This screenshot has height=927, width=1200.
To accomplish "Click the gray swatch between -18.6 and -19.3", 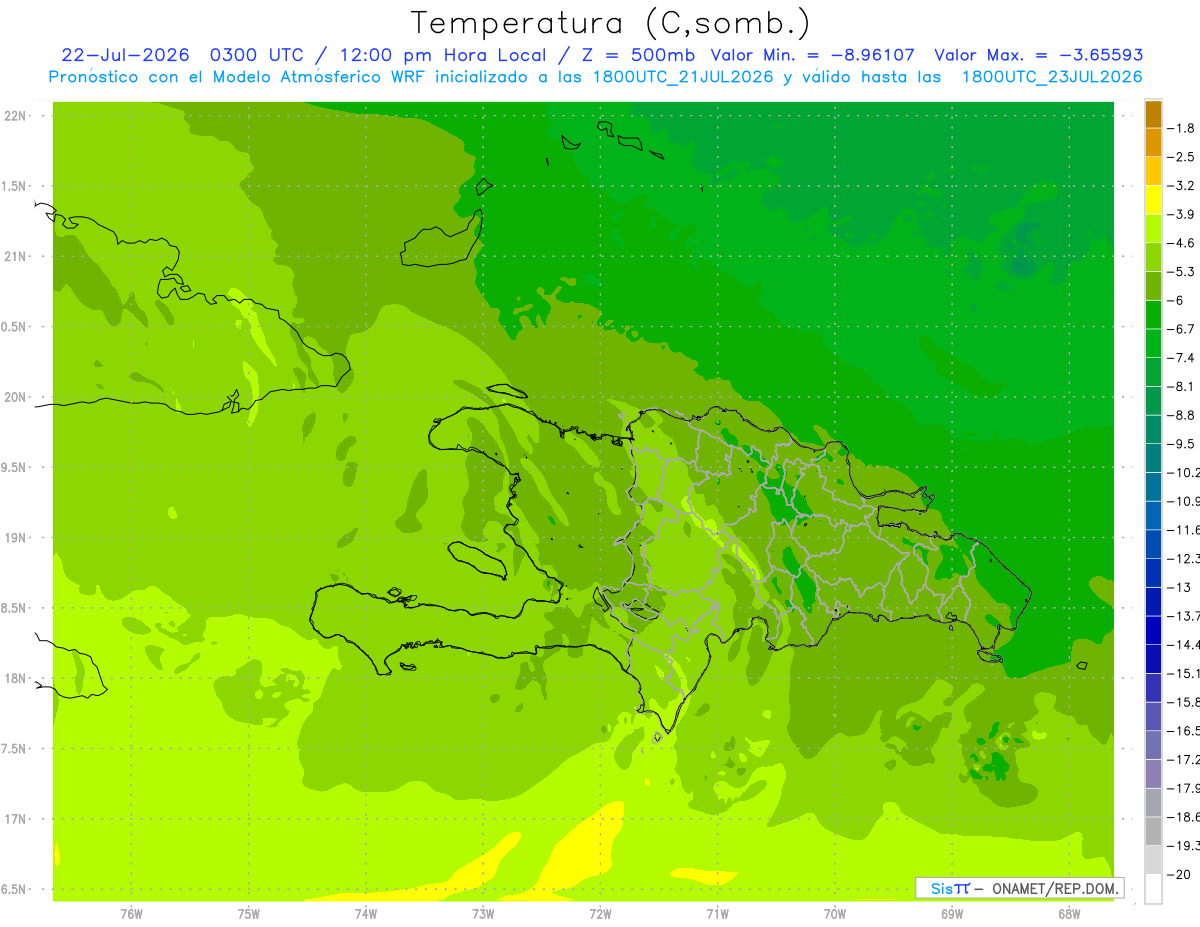I will [1153, 832].
